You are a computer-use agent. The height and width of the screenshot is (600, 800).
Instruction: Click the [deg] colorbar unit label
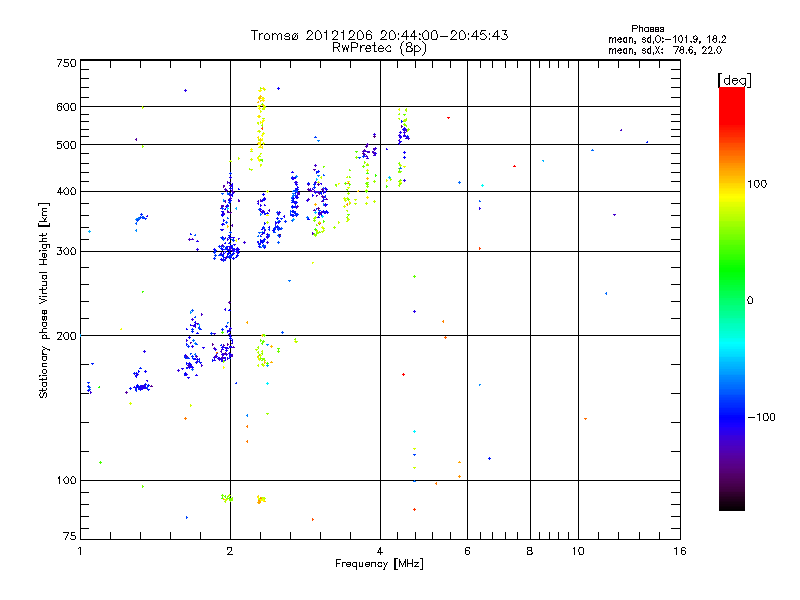733,79
